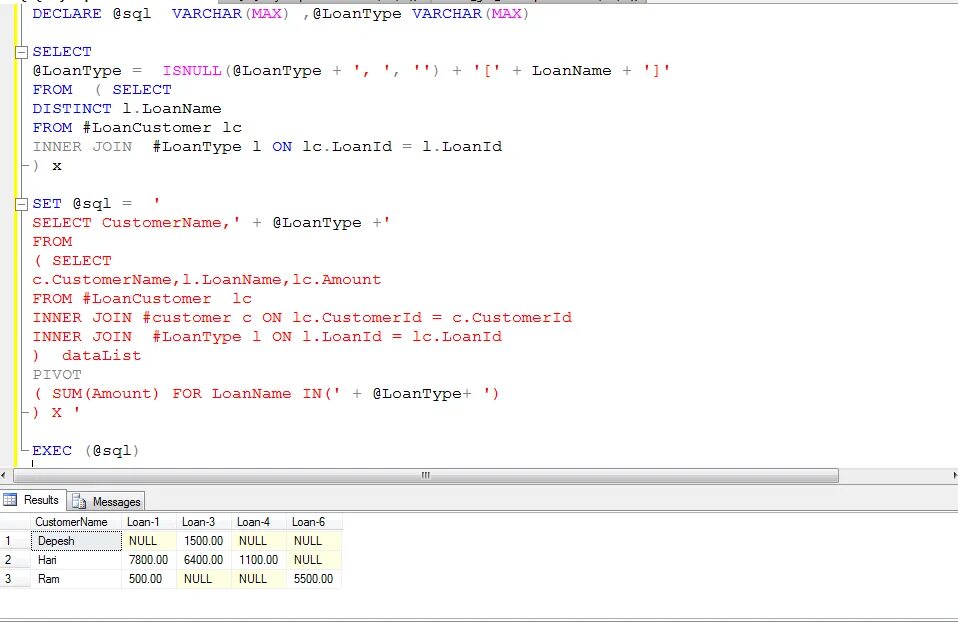
Task: Select row header number 3
Action: pos(15,579)
